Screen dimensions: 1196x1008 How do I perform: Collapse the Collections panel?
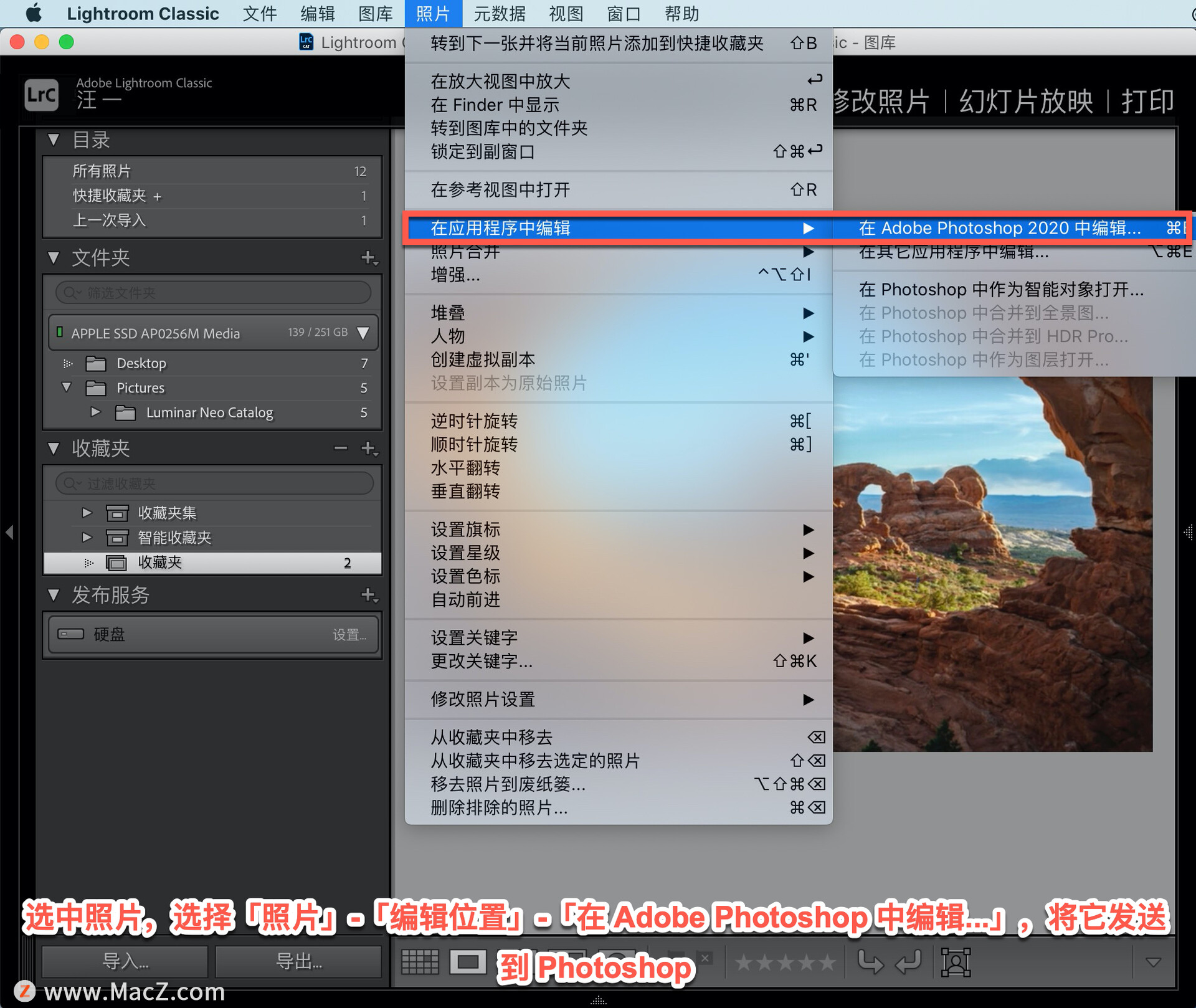tap(54, 448)
